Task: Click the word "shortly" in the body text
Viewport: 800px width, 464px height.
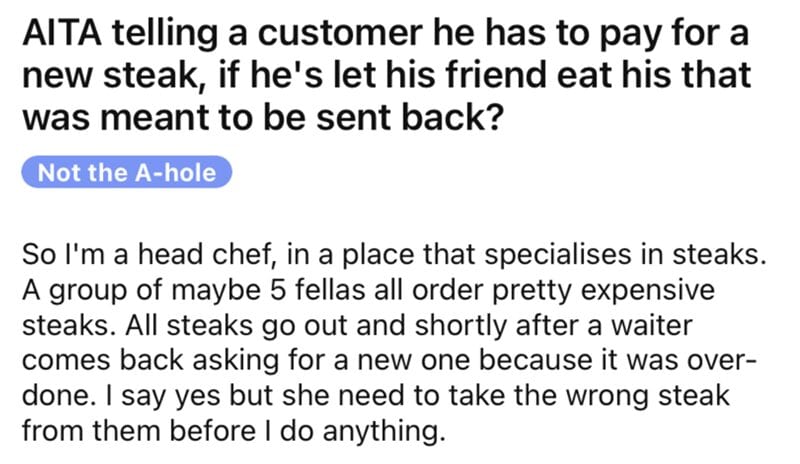Action: click(461, 327)
